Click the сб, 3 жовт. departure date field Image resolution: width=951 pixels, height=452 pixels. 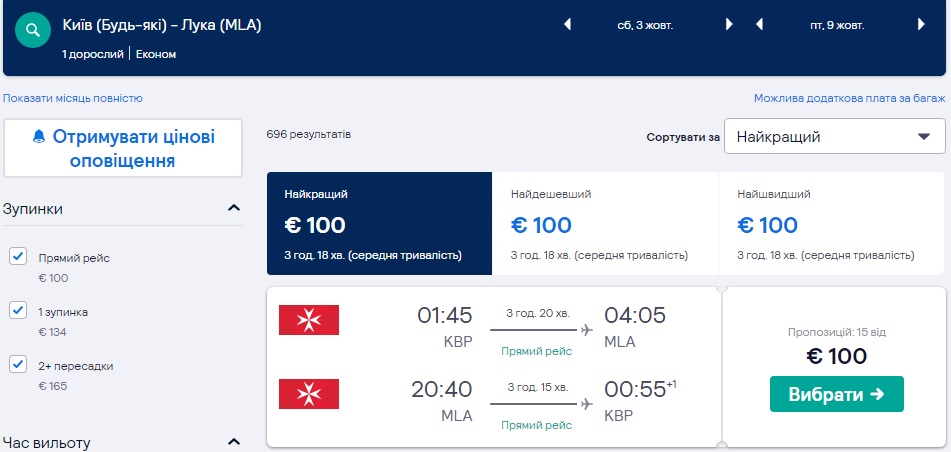[646, 25]
